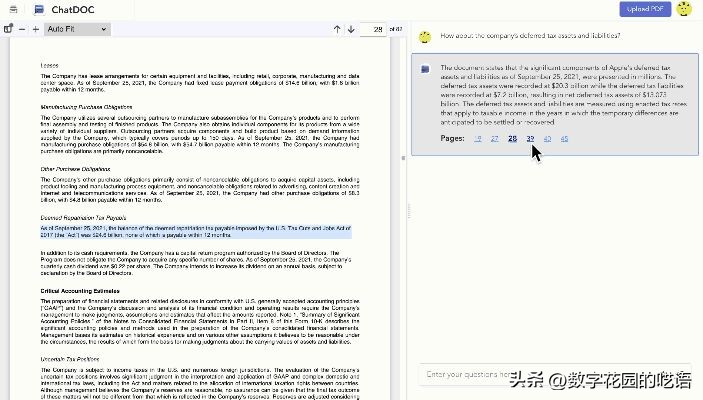Viewport: 703px width, 400px height.
Task: Go to previous page with up arrow
Action: point(337,29)
